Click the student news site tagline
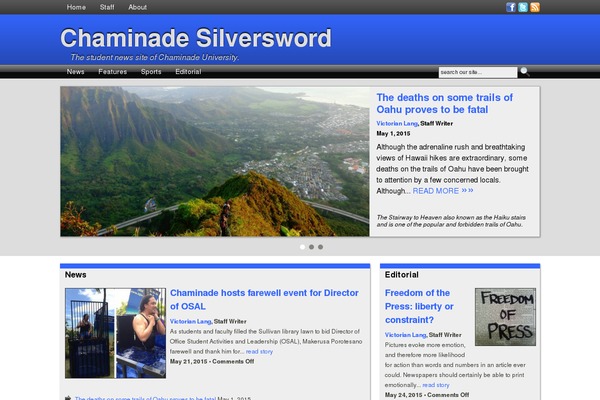Screen dimensions: 600x400 155,57
